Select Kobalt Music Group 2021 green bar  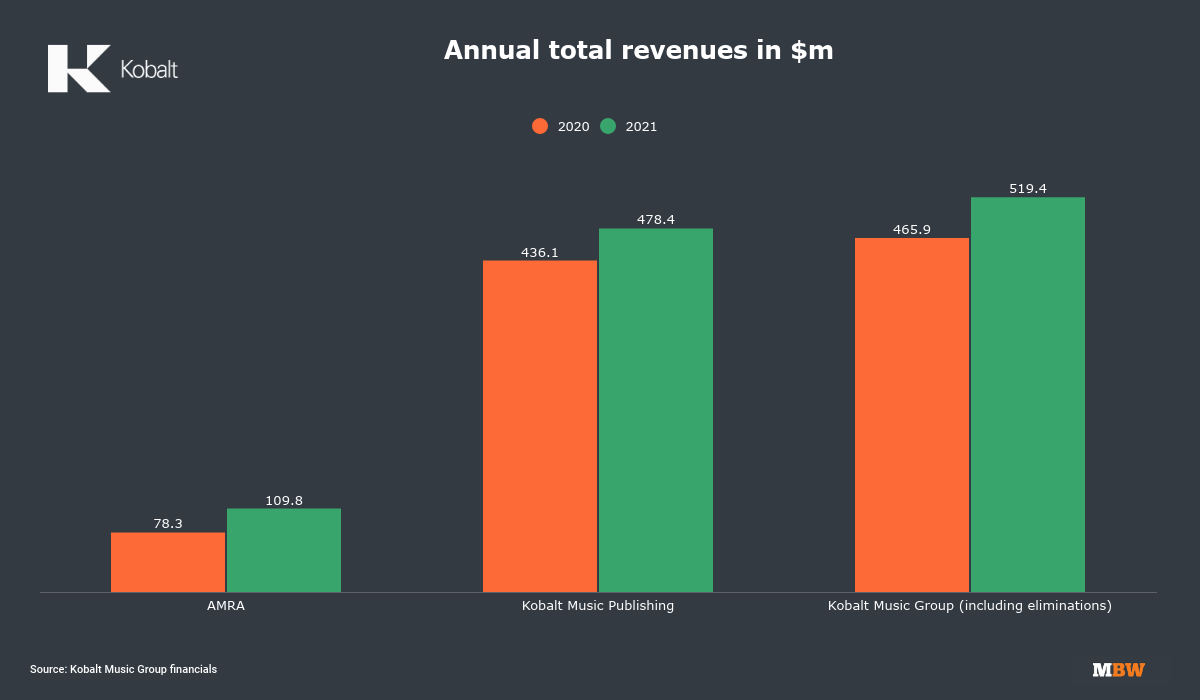point(1028,395)
